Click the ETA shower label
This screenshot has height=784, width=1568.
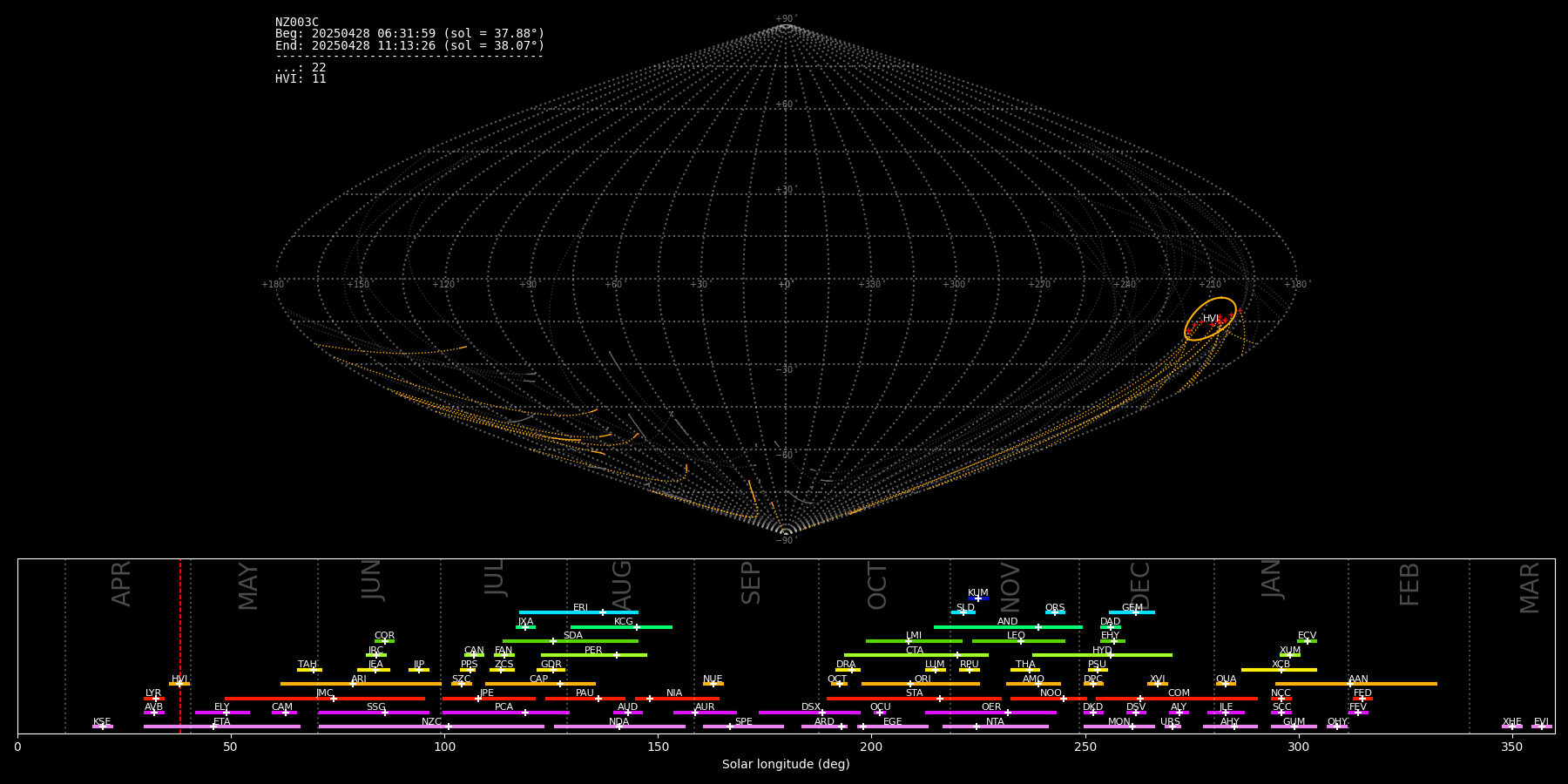click(222, 722)
